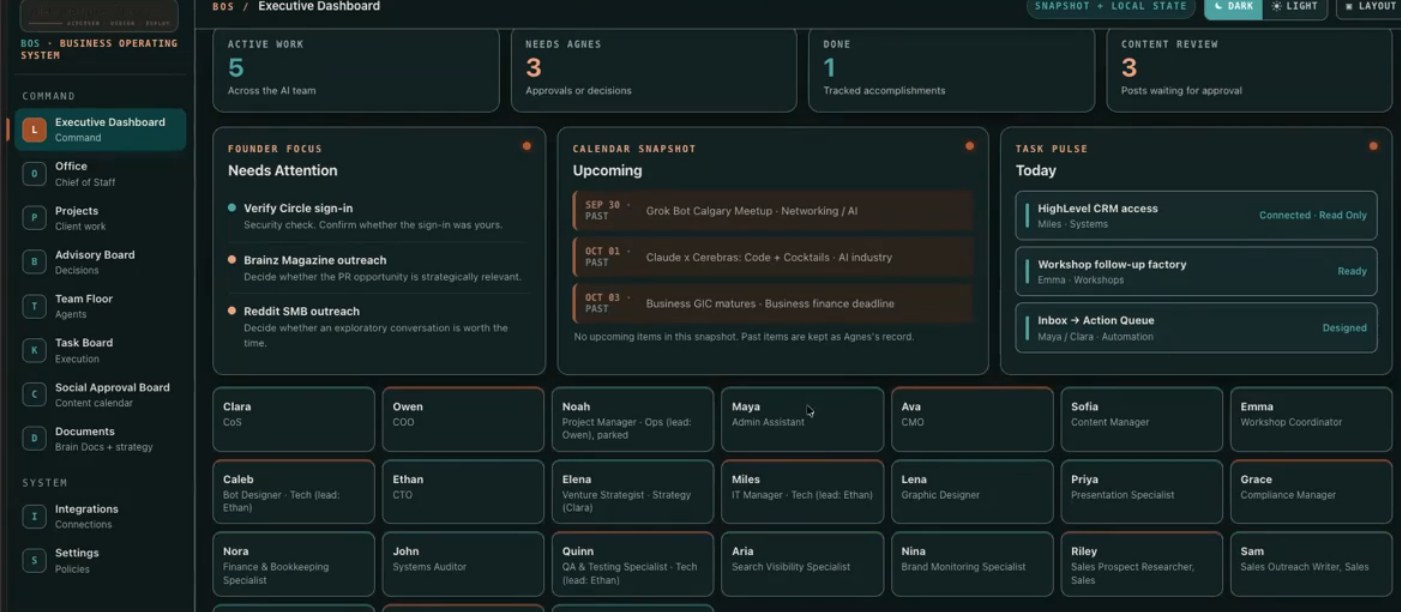The image size is (1401, 612).
Task: Select Claude x Cerebras Code + Cocktails event
Action: 772,257
